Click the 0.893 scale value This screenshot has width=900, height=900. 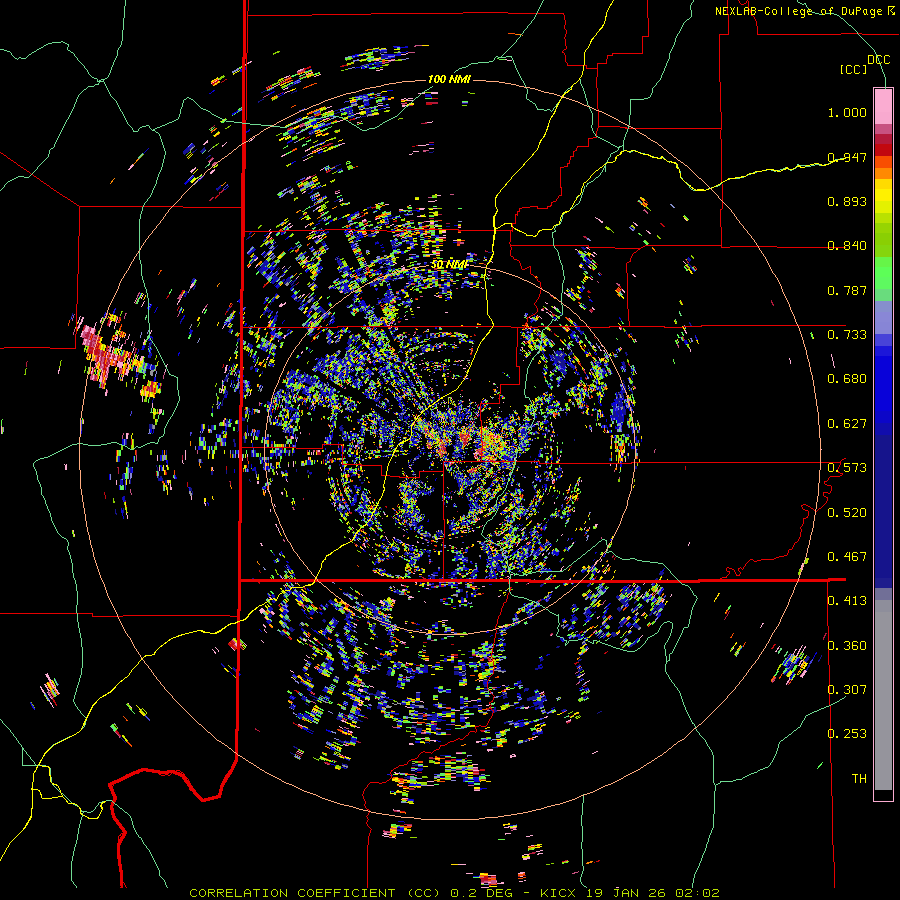(847, 201)
